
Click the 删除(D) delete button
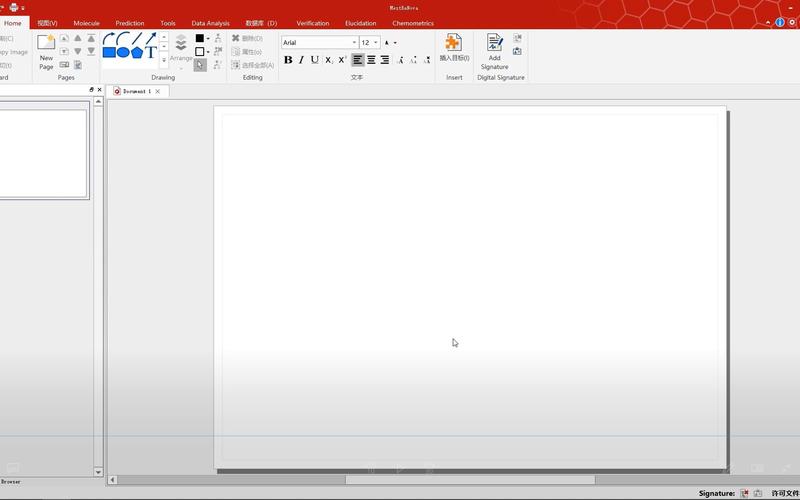tap(247, 38)
